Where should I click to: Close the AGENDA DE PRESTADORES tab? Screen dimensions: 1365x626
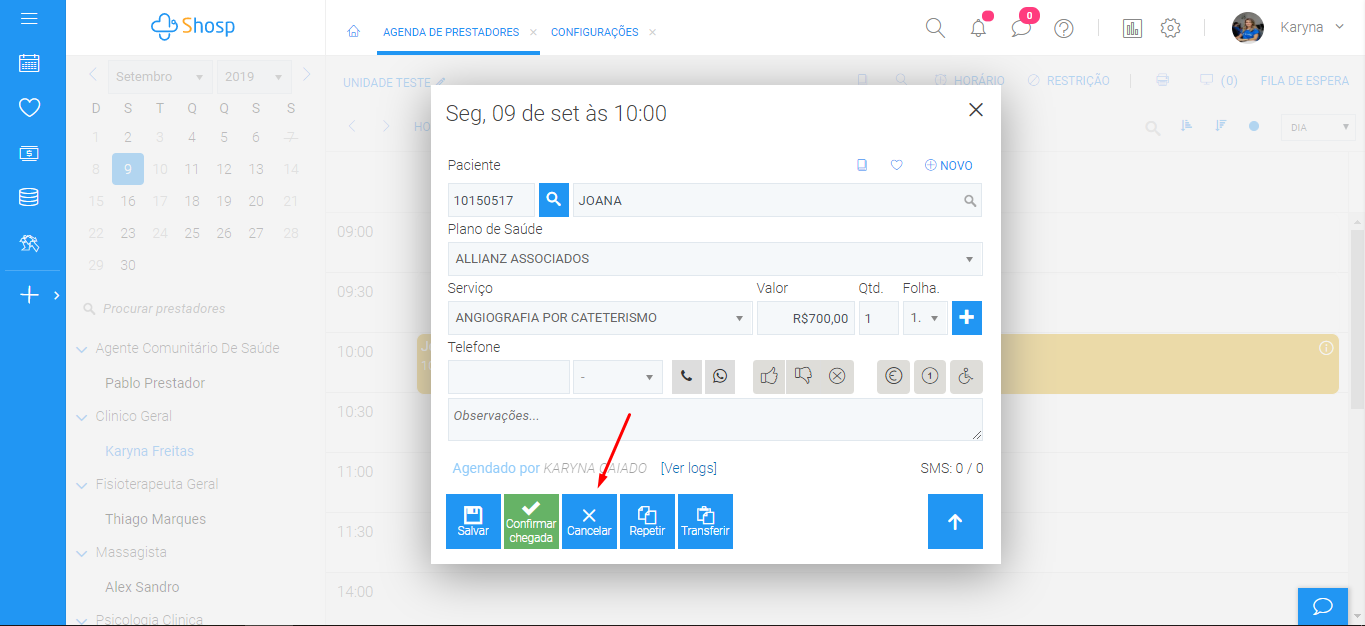click(533, 32)
